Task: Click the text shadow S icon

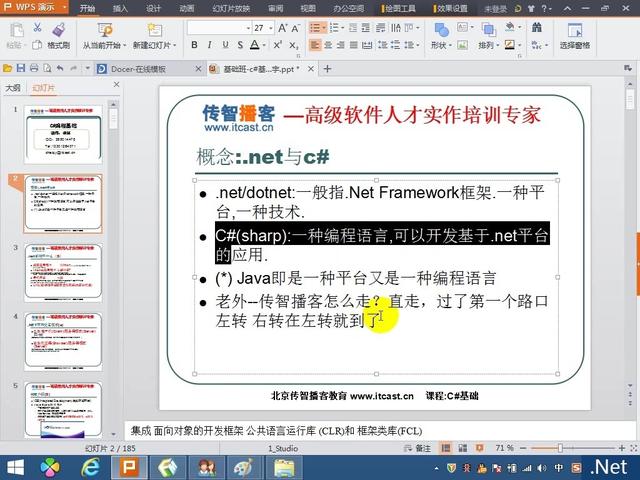Action: click(240, 45)
